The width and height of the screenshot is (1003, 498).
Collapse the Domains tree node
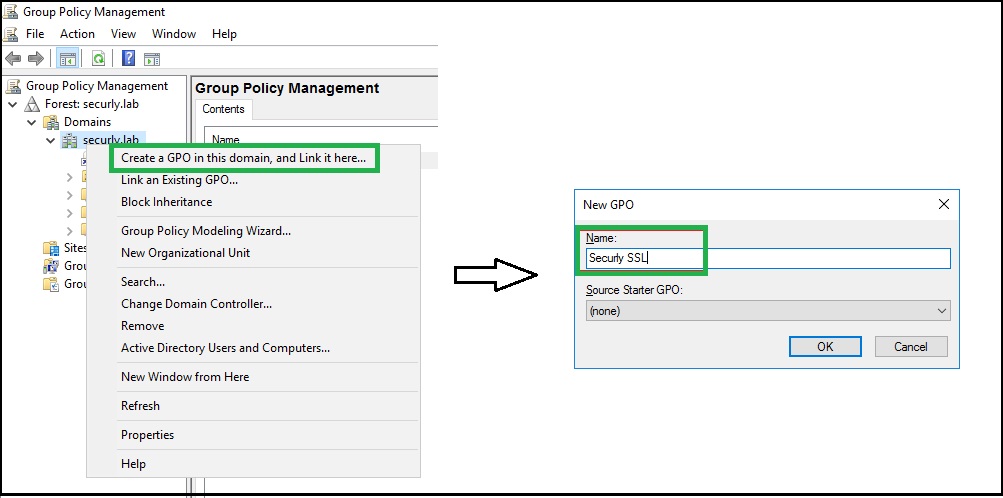[31, 122]
